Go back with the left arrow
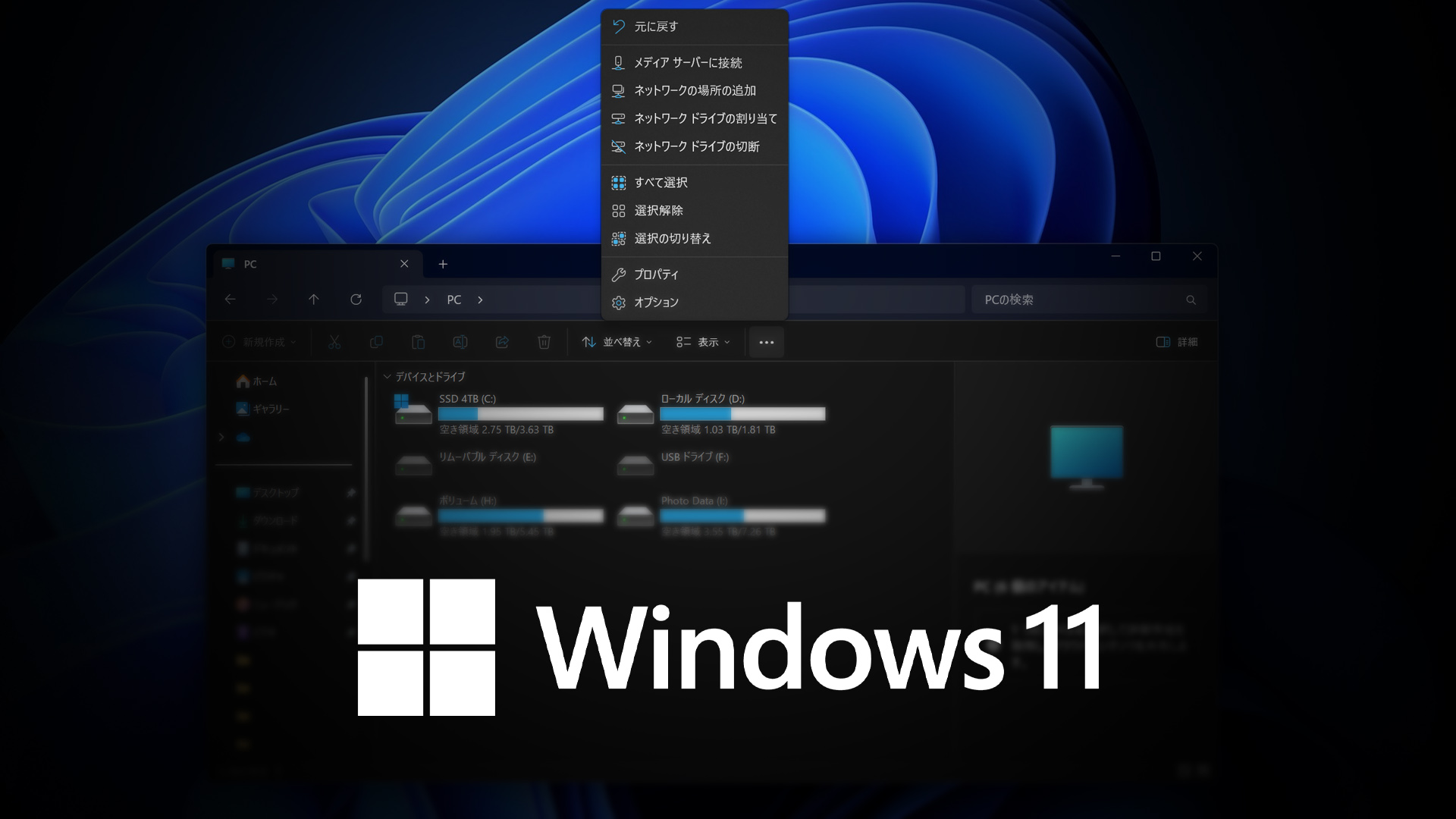The image size is (1456, 819). point(230,300)
